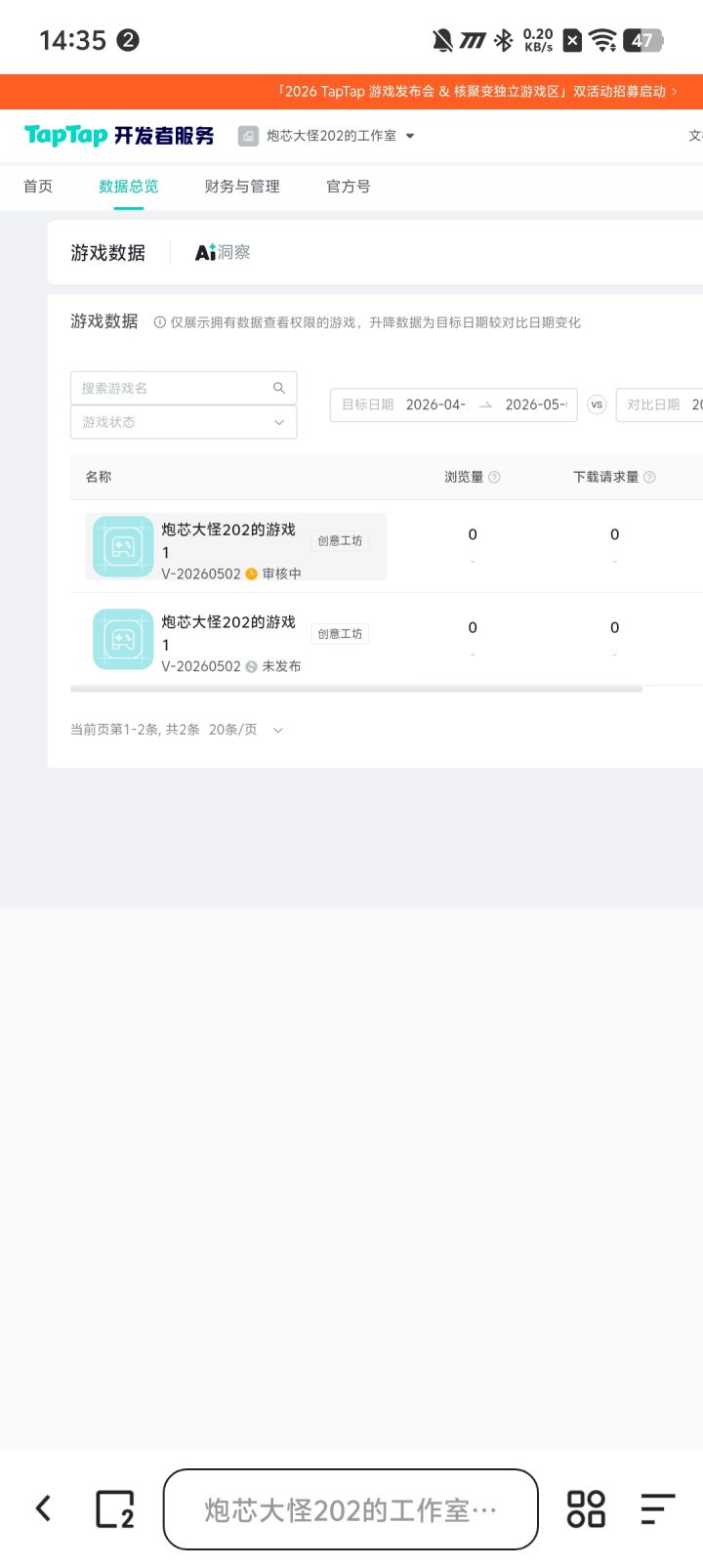The image size is (703, 1568).
Task: Click 浏览量 value 0 in 审核中 row
Action: pyautogui.click(x=473, y=534)
